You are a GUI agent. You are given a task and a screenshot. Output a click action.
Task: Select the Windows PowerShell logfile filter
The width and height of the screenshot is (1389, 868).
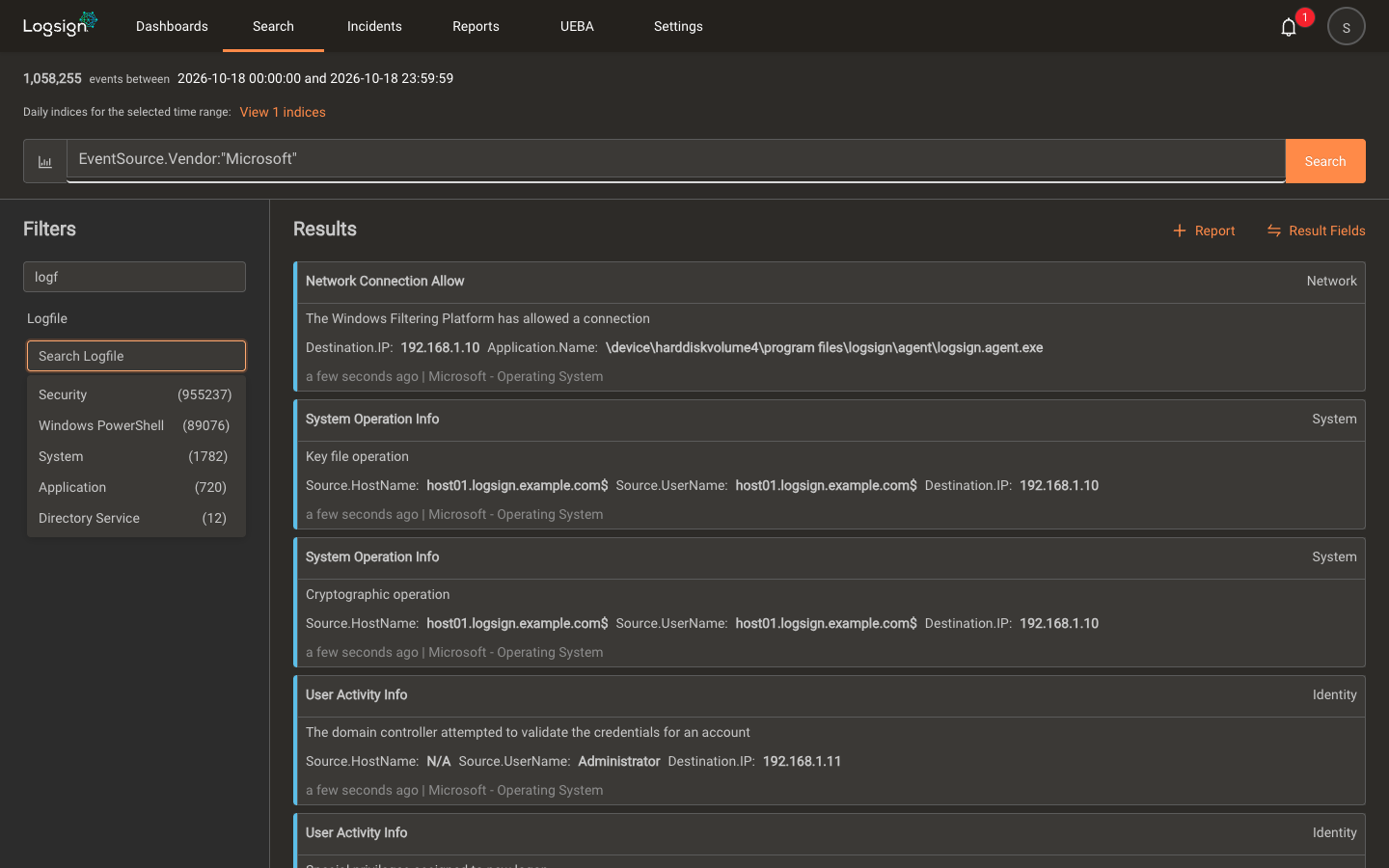136,425
